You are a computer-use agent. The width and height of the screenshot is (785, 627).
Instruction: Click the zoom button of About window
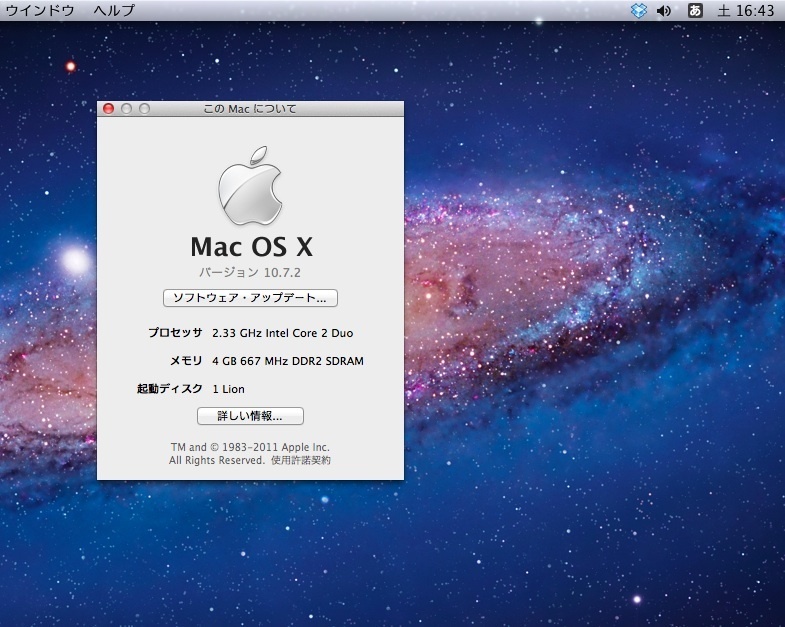click(x=144, y=109)
